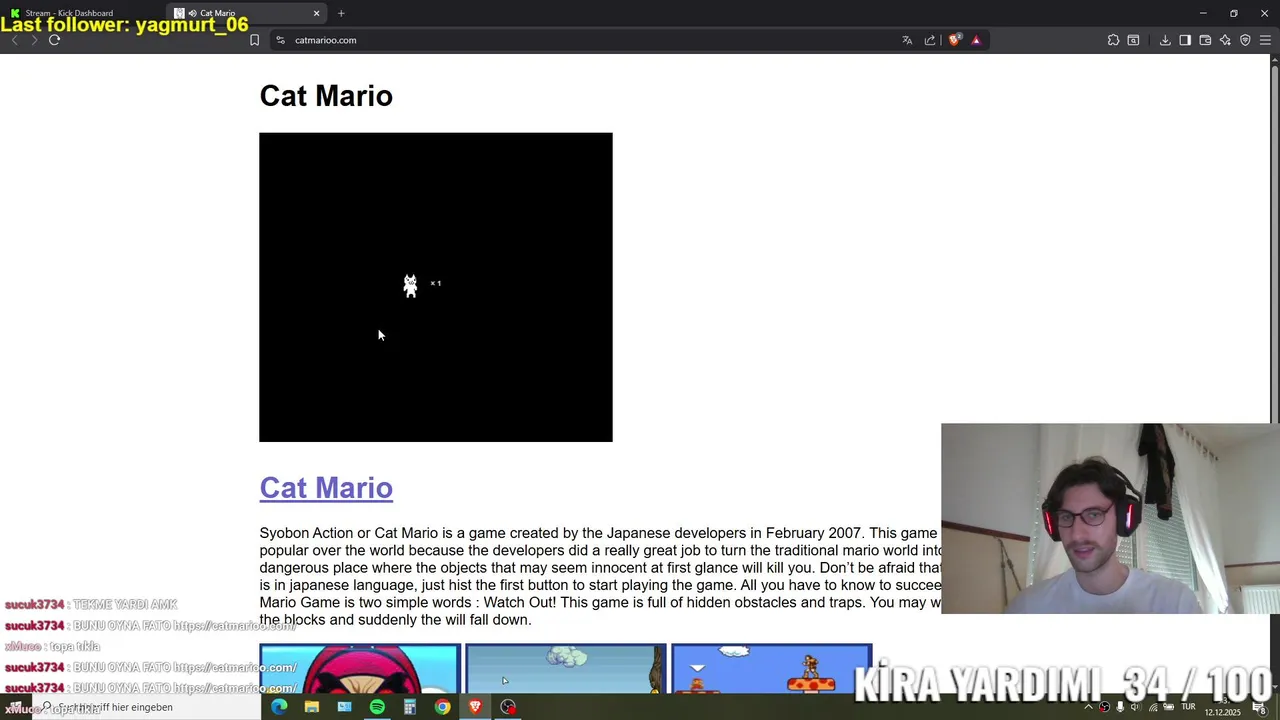Screen dimensions: 1280x720
Task: Open Google Chrome from the taskbar
Action: [442, 707]
